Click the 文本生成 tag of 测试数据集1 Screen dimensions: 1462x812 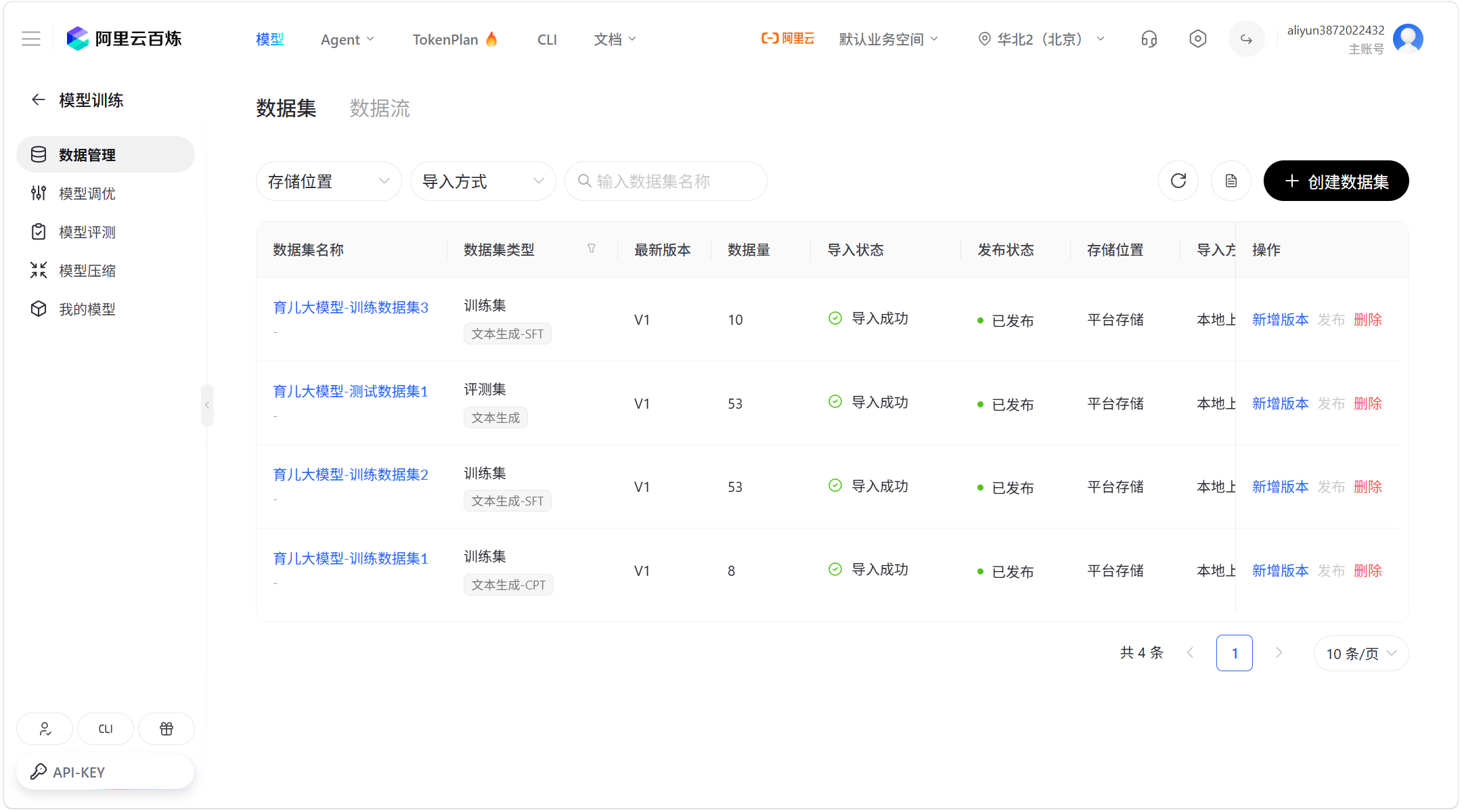pyautogui.click(x=495, y=418)
